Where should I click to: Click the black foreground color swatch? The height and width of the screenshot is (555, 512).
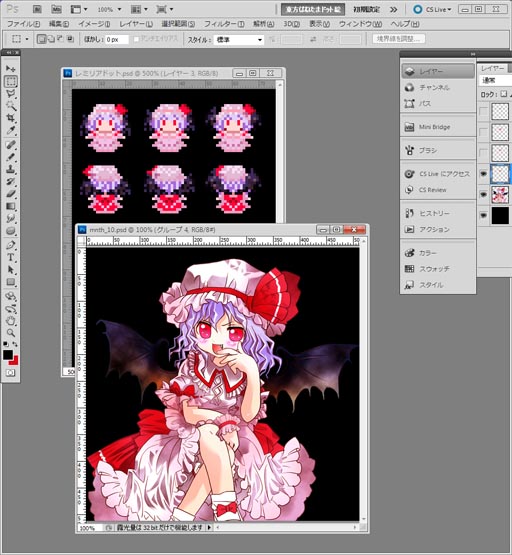coord(7,355)
